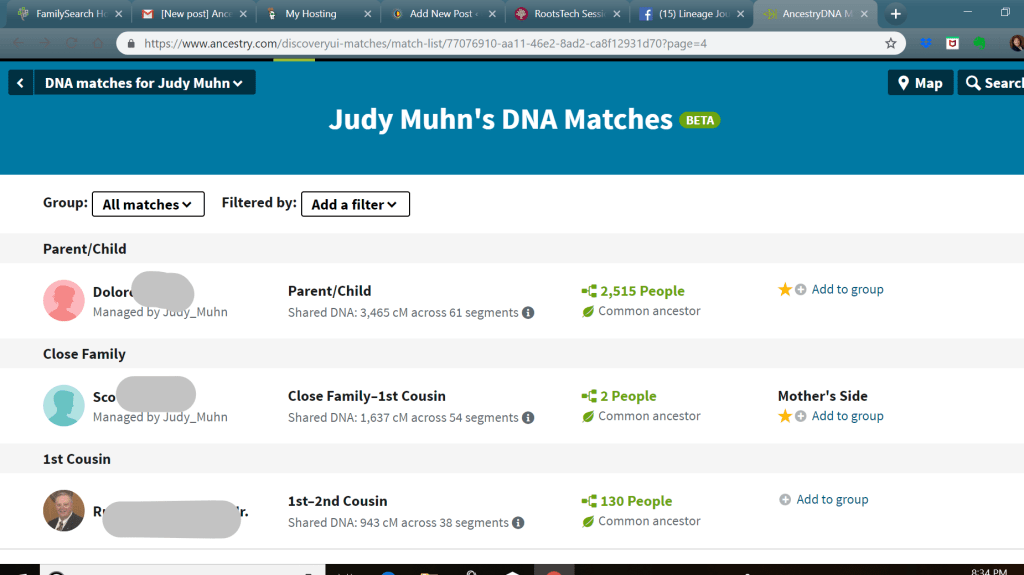1024x575 pixels.
Task: Click the tree icon next to 2,515 People
Action: click(x=589, y=291)
